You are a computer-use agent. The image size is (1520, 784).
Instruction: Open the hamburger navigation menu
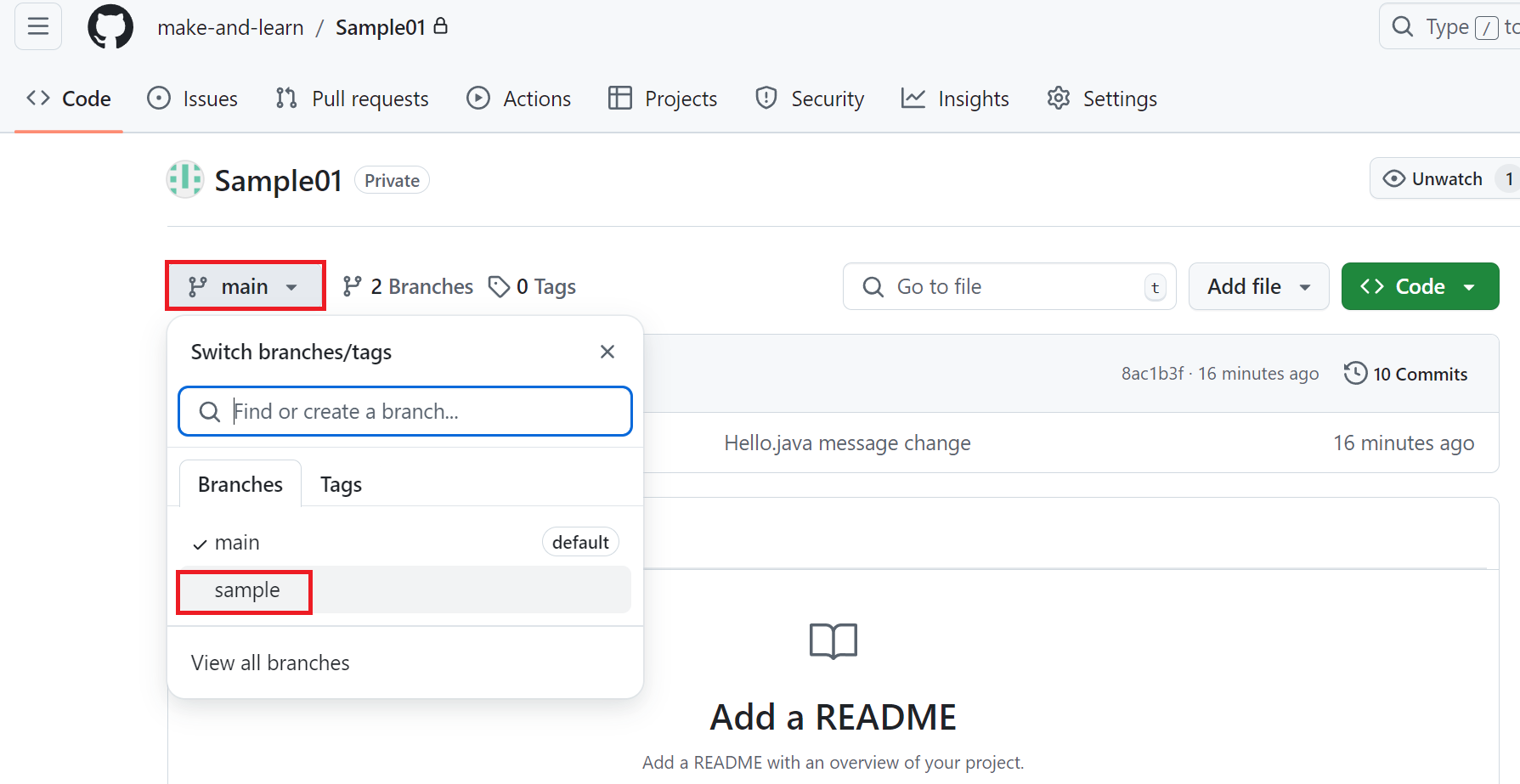tap(38, 26)
